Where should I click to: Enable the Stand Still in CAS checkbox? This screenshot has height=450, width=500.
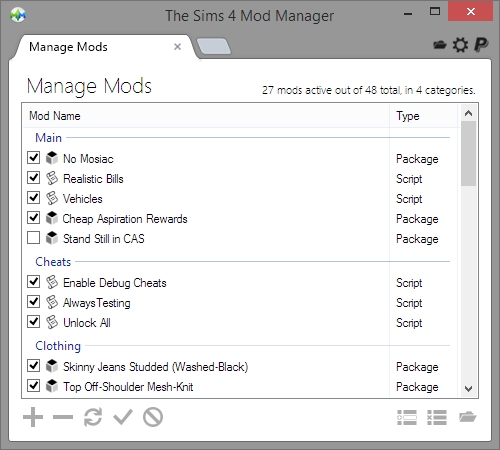click(x=33, y=238)
